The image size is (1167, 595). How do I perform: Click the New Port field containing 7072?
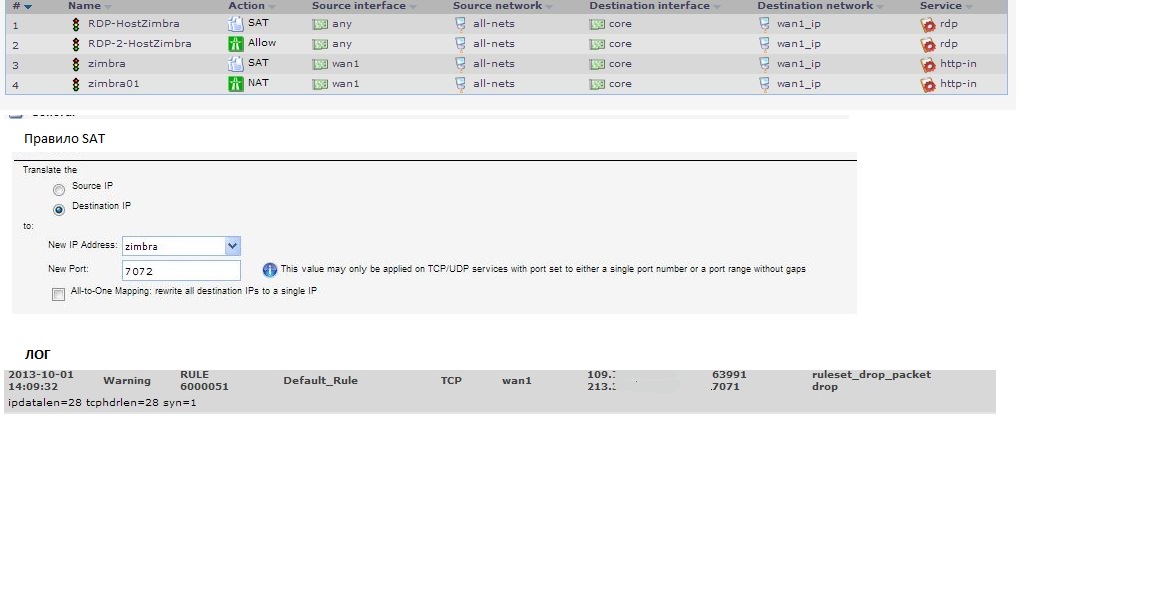(181, 270)
